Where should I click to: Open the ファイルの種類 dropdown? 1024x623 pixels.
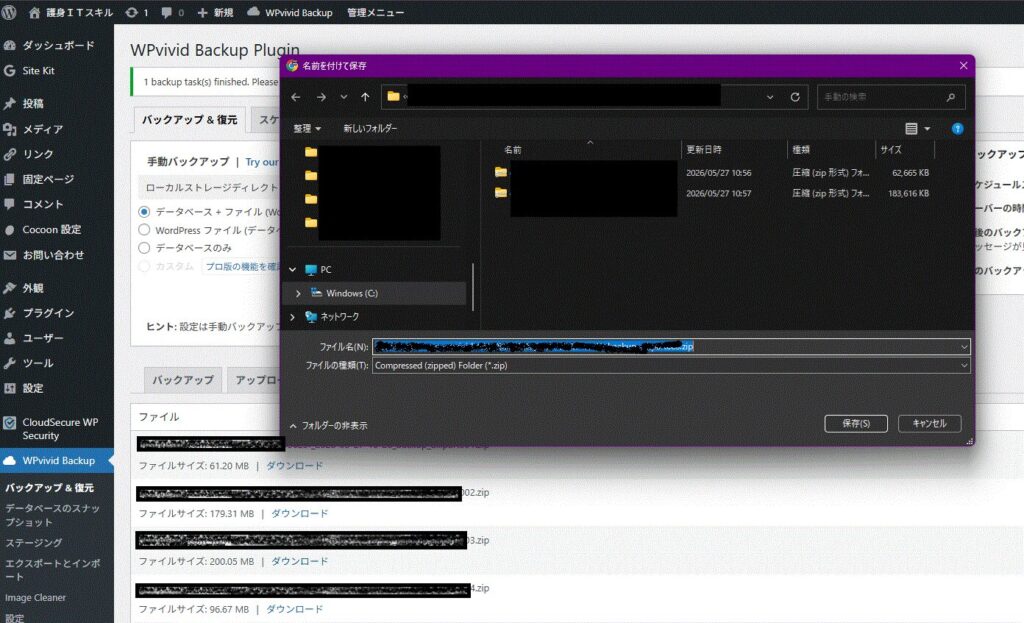tap(671, 366)
